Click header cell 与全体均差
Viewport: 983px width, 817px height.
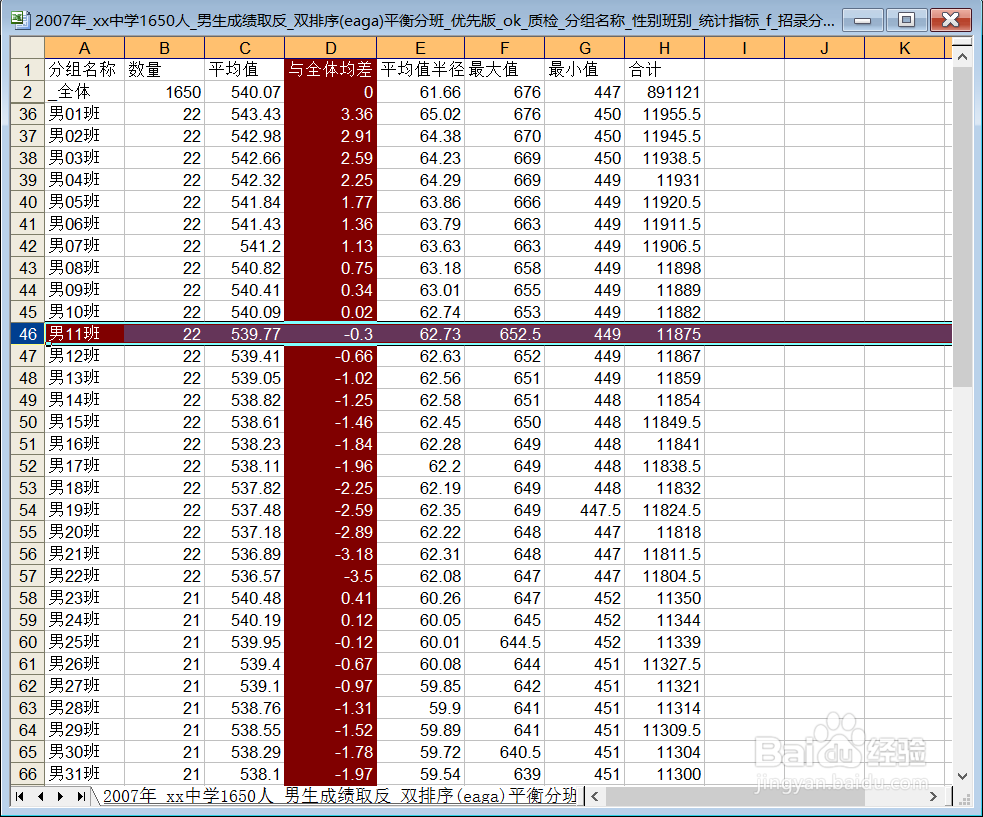pyautogui.click(x=330, y=70)
